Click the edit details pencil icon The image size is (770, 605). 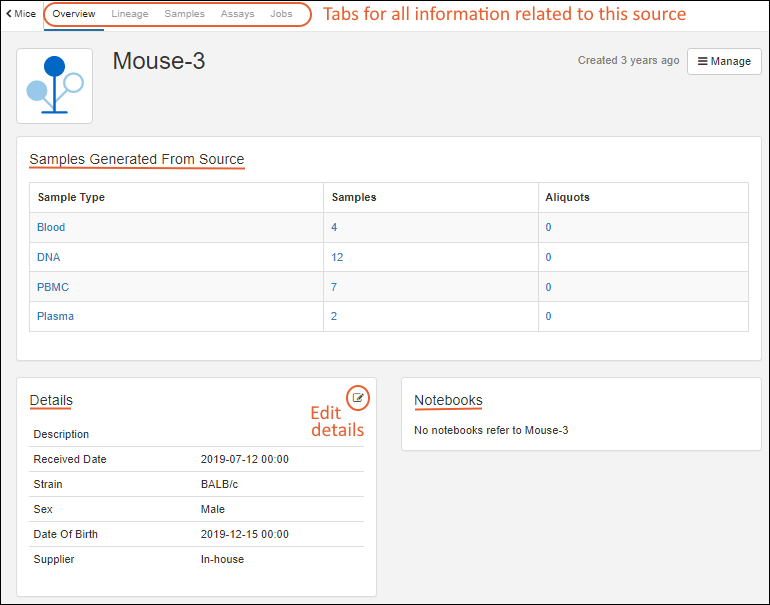[358, 398]
